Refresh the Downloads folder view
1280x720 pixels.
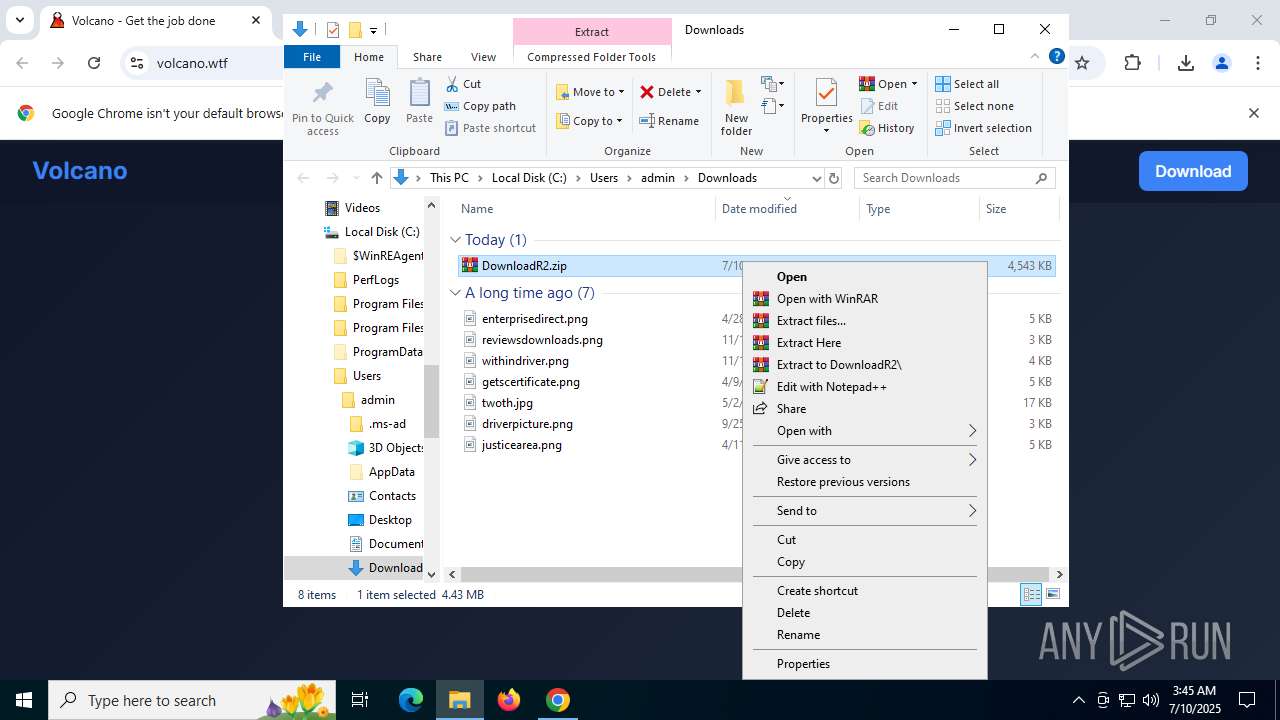coord(834,178)
